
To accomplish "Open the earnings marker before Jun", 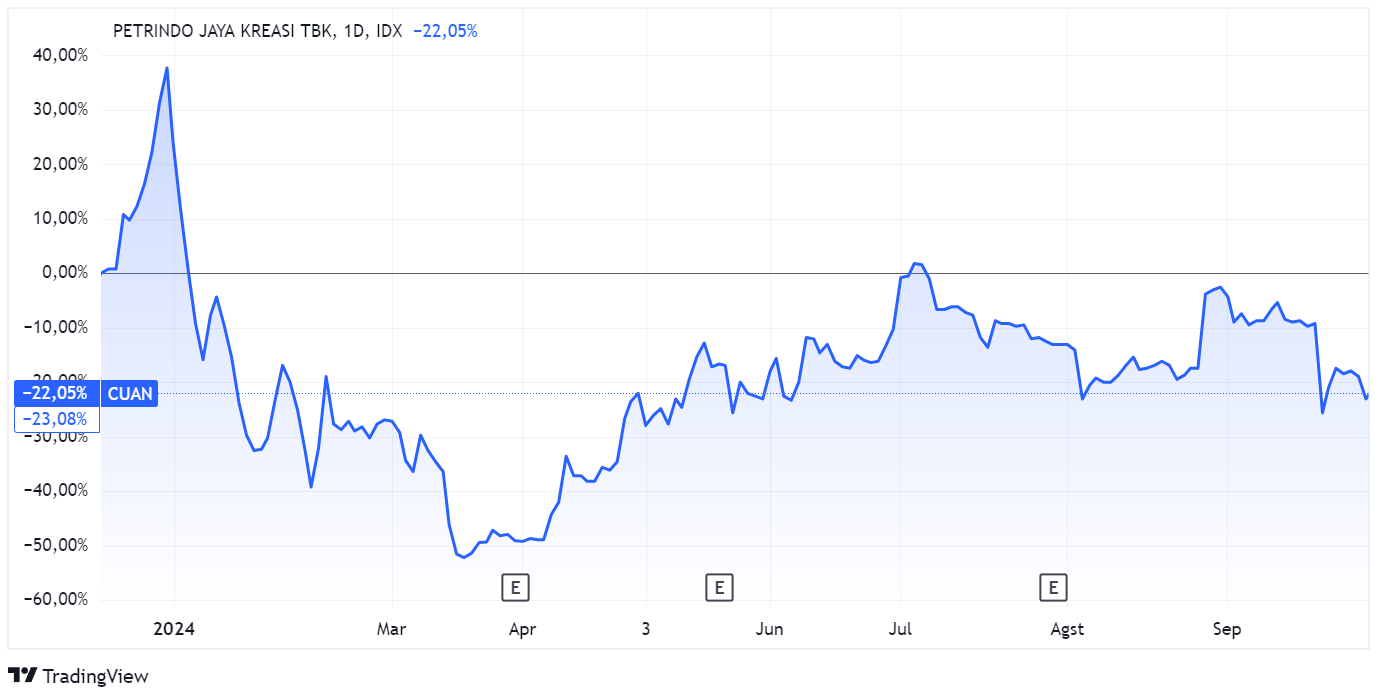I will [x=719, y=587].
